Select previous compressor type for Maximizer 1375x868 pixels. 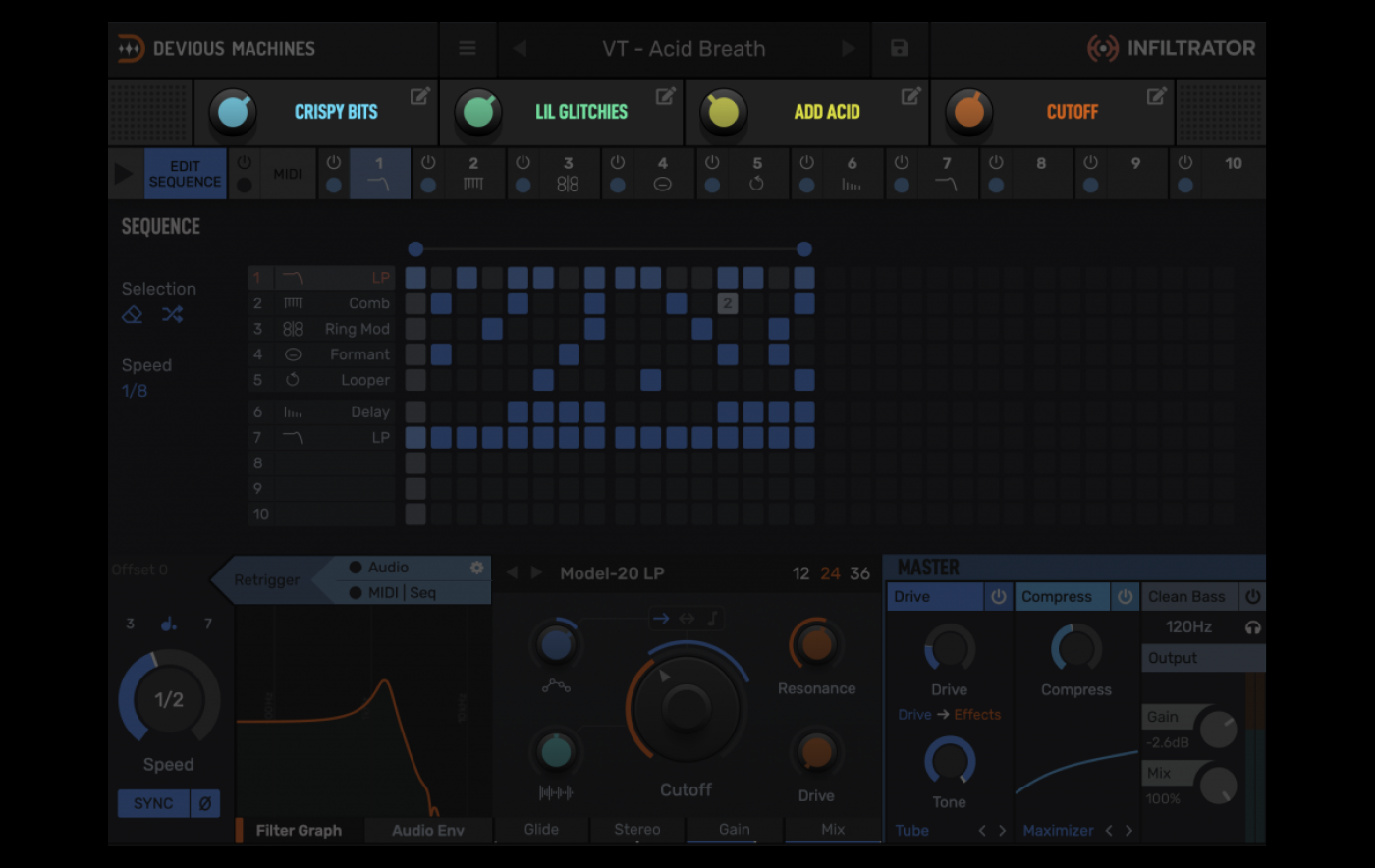coord(1109,831)
